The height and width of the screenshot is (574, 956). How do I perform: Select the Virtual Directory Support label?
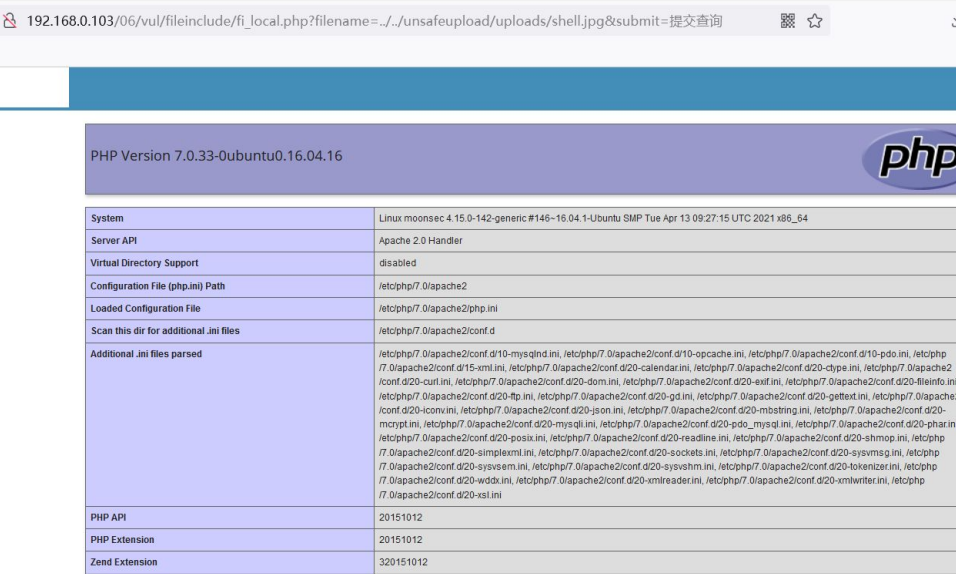144,263
